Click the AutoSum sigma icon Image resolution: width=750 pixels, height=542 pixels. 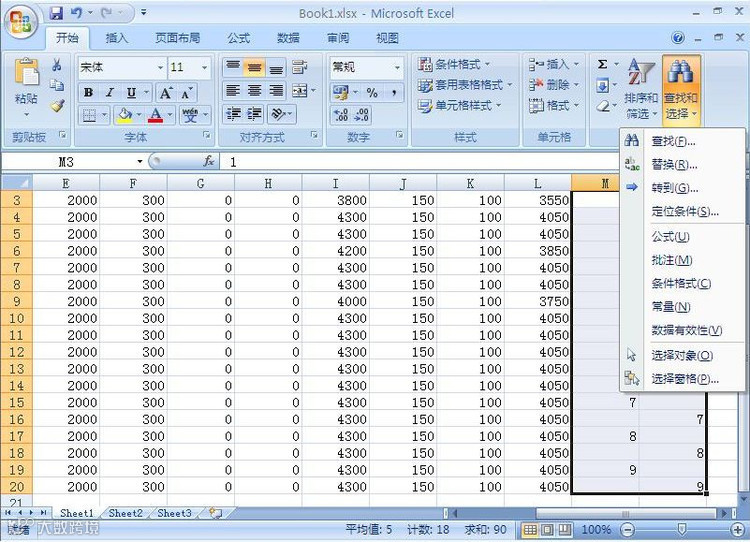point(603,65)
